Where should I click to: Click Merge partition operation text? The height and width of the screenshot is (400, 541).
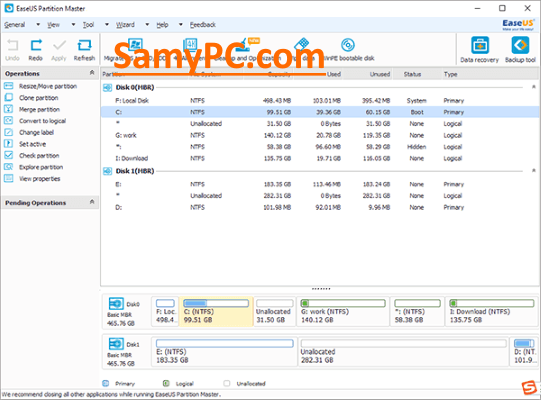coord(39,109)
